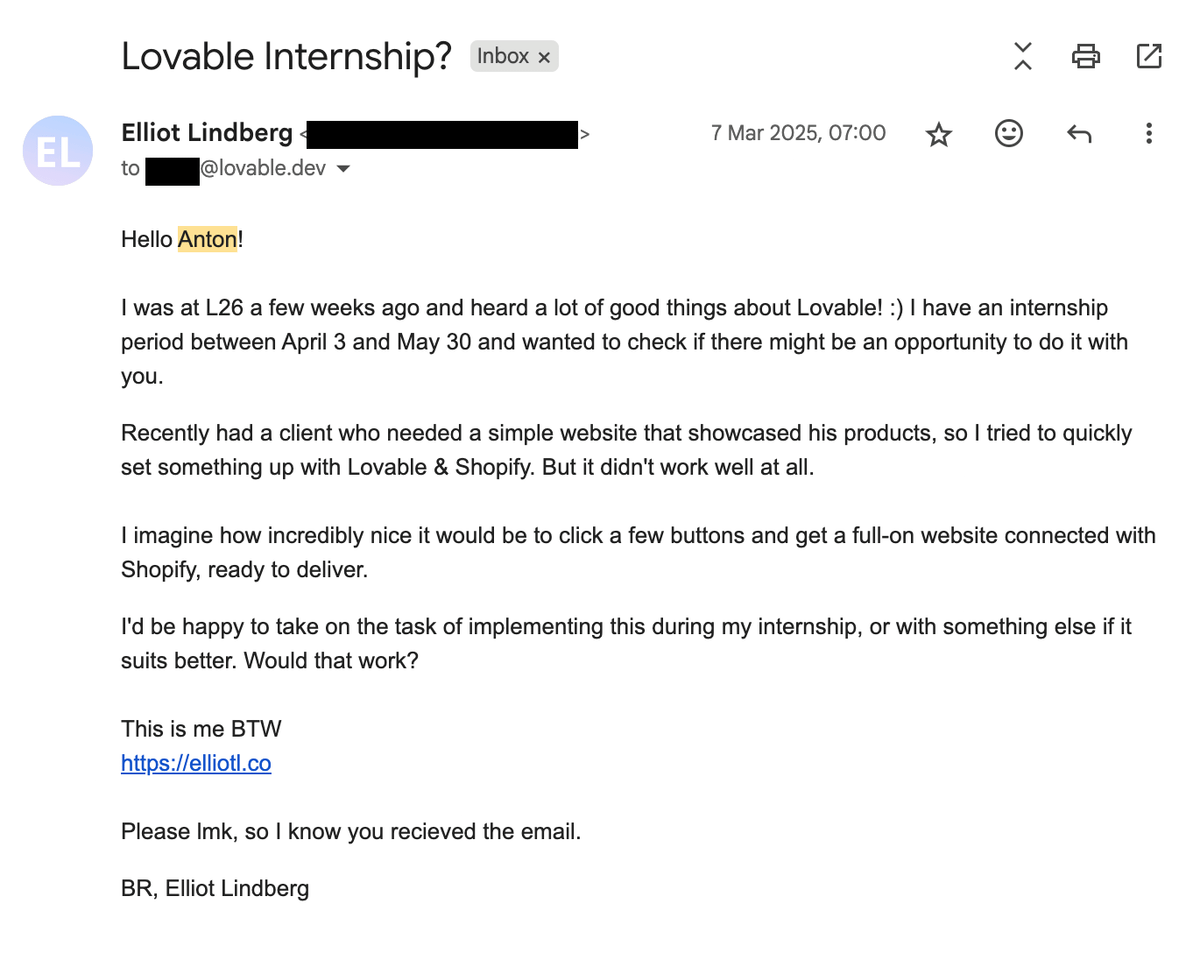Reply to Elliot Lindberg's email
Viewport: 1200px width, 953px height.
tap(1079, 133)
